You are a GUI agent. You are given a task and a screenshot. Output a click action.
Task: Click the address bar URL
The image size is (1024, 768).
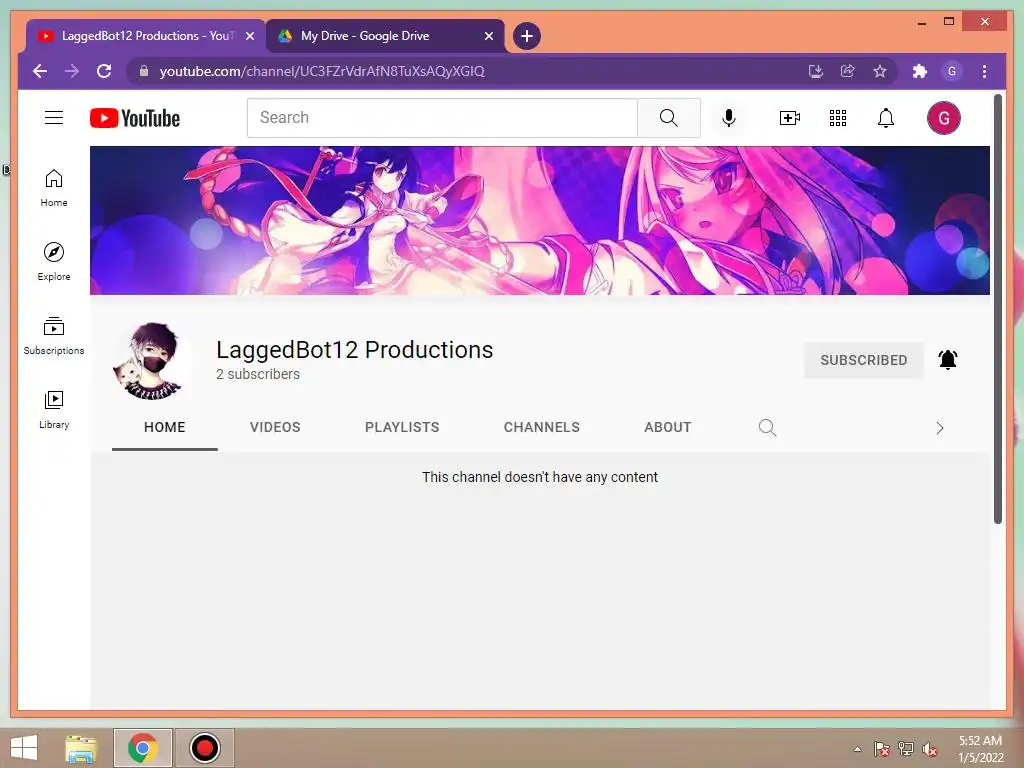322,71
